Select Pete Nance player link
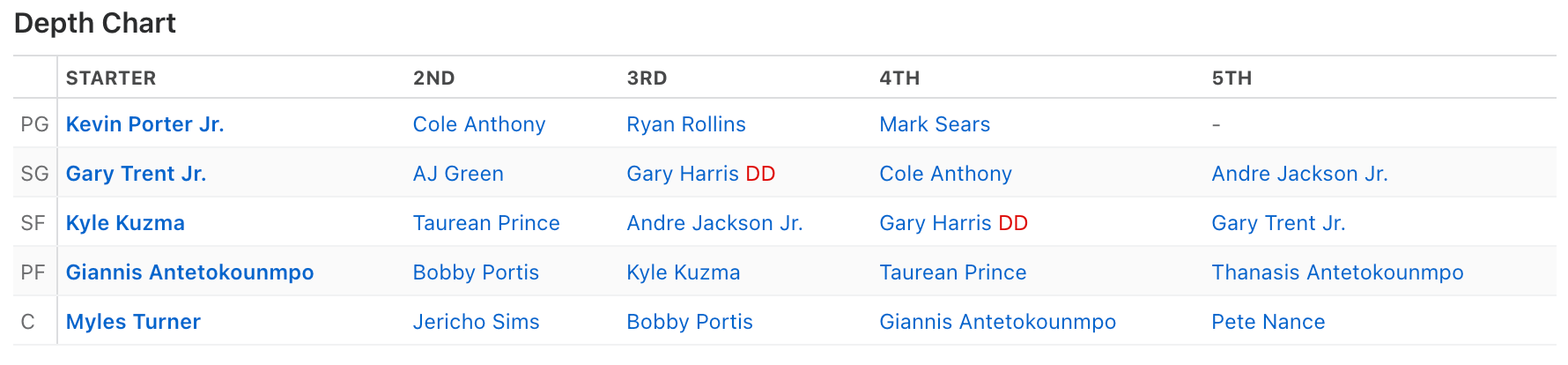The width and height of the screenshot is (1568, 365). click(1268, 322)
